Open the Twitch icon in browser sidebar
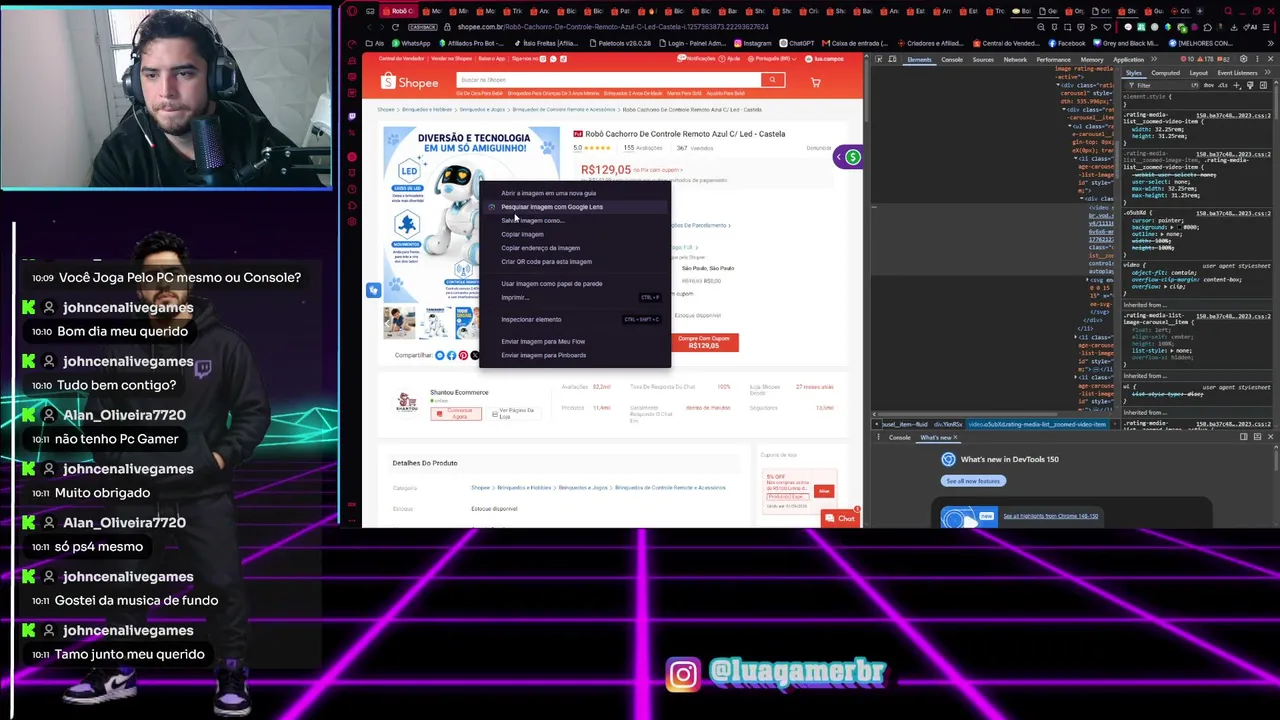The height and width of the screenshot is (720, 1280). (x=352, y=117)
